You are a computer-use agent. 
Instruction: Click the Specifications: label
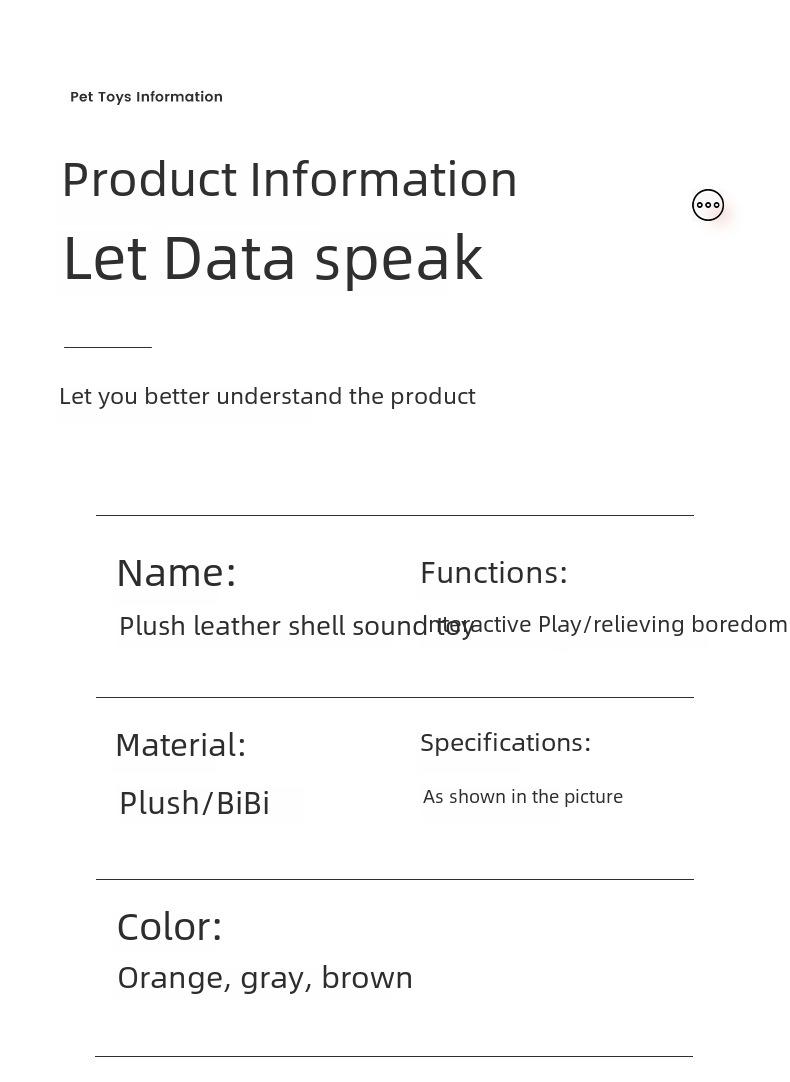point(505,743)
